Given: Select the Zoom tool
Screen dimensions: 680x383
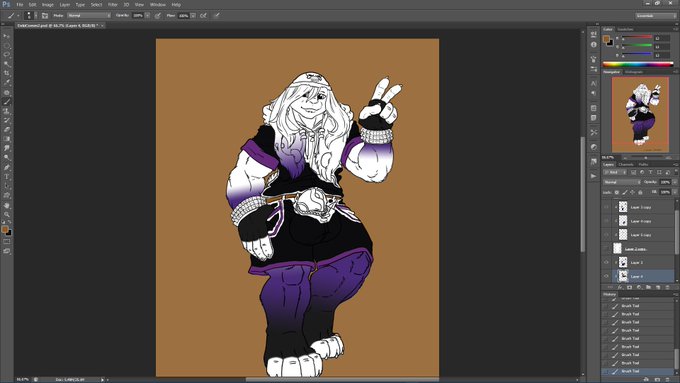Looking at the screenshot, I should tap(7, 214).
